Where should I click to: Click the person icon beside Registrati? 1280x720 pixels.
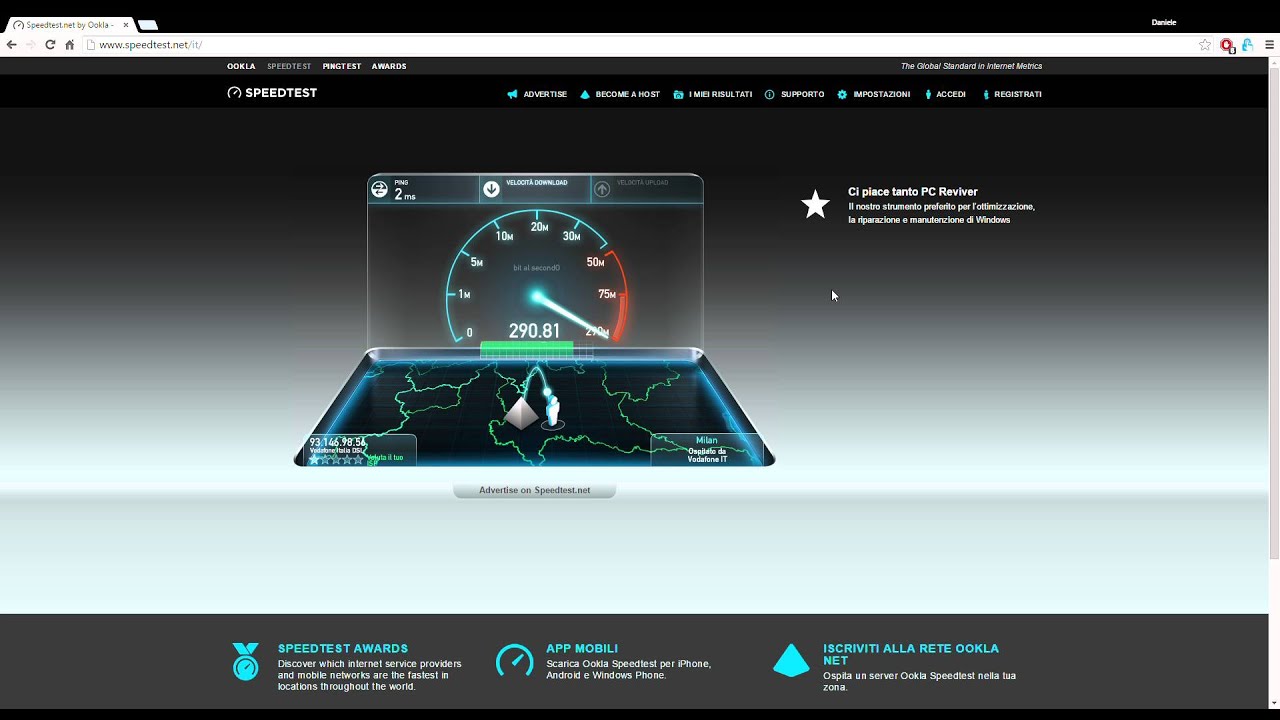986,94
